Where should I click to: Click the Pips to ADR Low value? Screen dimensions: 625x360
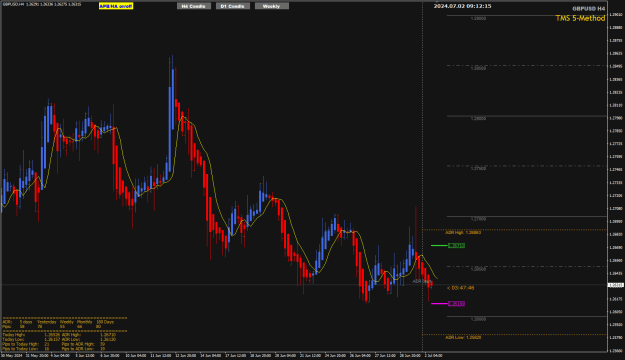coord(102,349)
